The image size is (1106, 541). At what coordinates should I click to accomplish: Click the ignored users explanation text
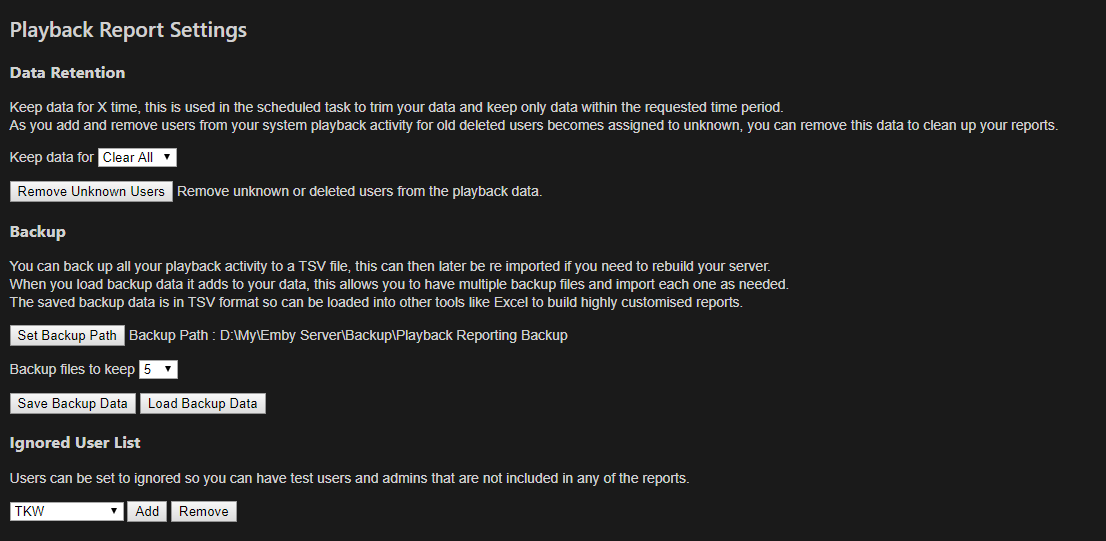coord(349,478)
